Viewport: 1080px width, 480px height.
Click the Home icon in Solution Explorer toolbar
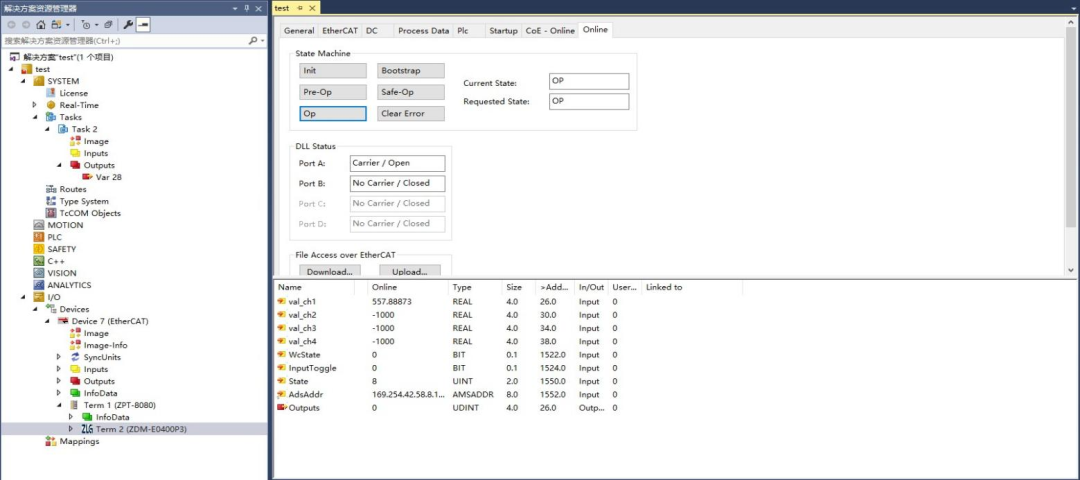coord(41,25)
